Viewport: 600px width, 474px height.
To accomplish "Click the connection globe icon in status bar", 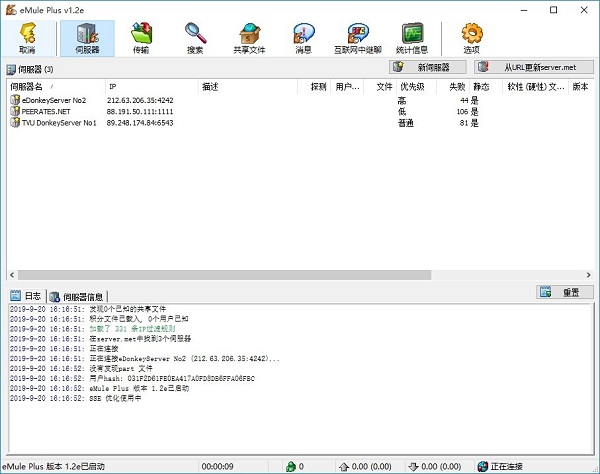I will pyautogui.click(x=483, y=466).
